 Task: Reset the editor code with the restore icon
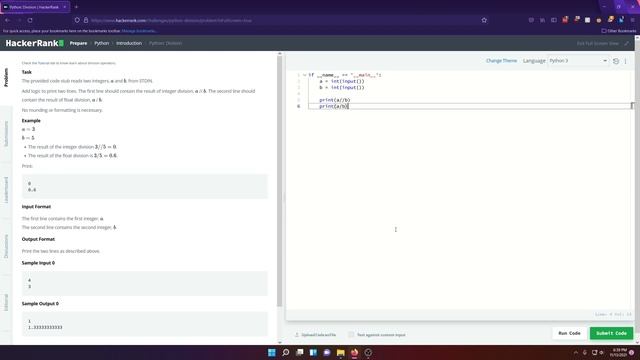tap(616, 61)
